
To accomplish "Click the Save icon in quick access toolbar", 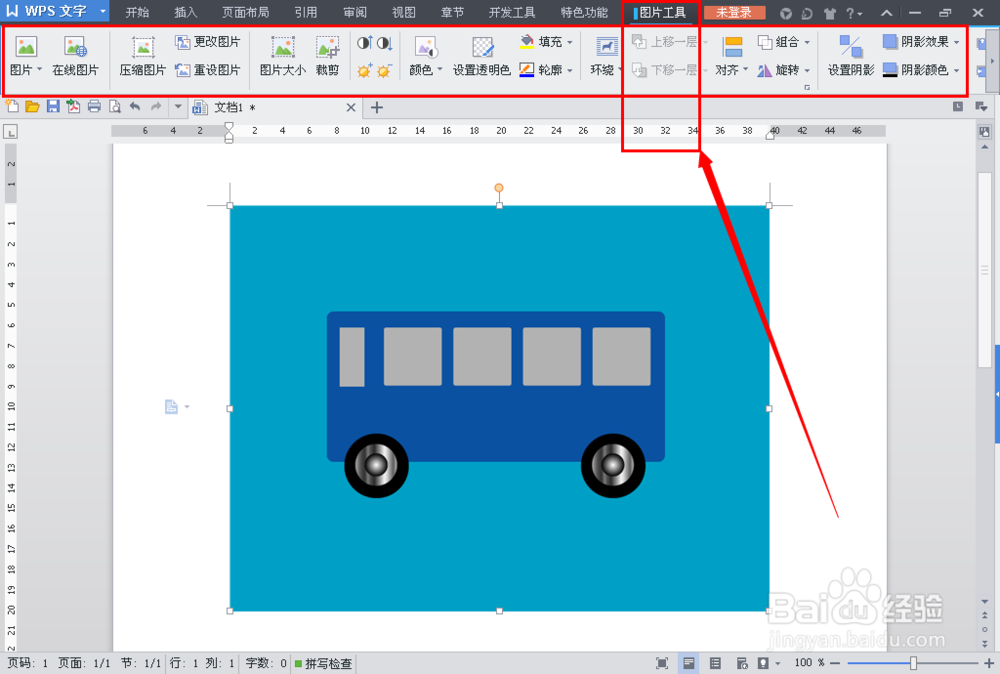I will (x=52, y=107).
